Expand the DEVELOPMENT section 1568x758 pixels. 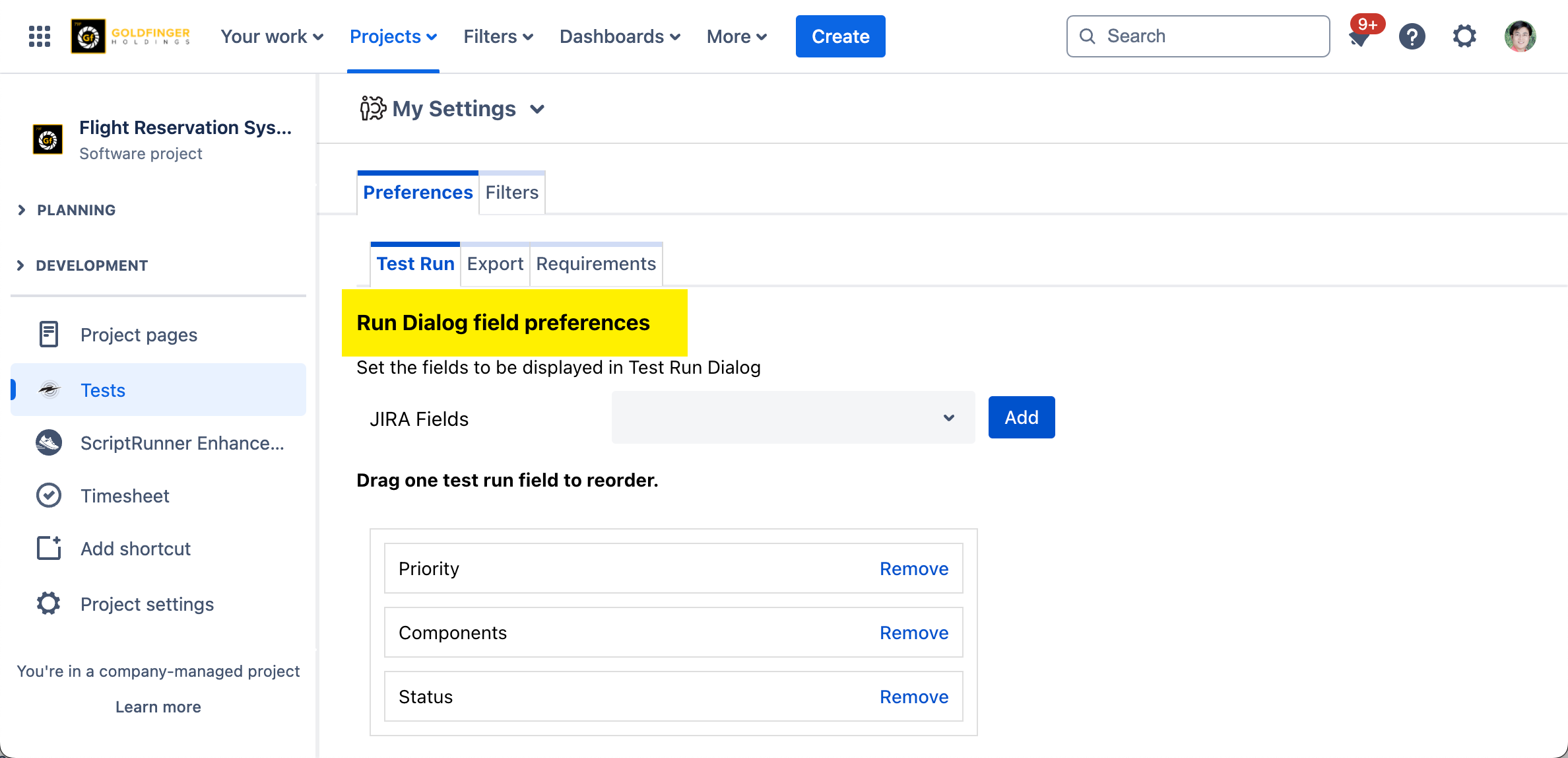(20, 265)
